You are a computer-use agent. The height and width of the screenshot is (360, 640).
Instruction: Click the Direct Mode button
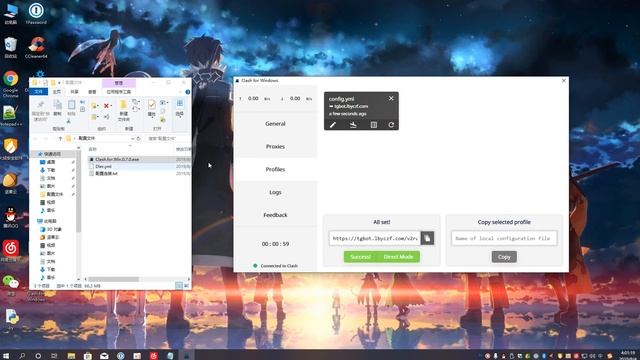click(x=398, y=257)
